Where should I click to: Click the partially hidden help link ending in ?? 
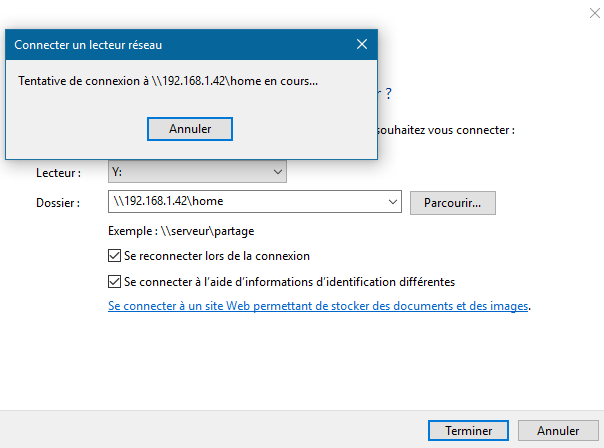pyautogui.click(x=385, y=93)
